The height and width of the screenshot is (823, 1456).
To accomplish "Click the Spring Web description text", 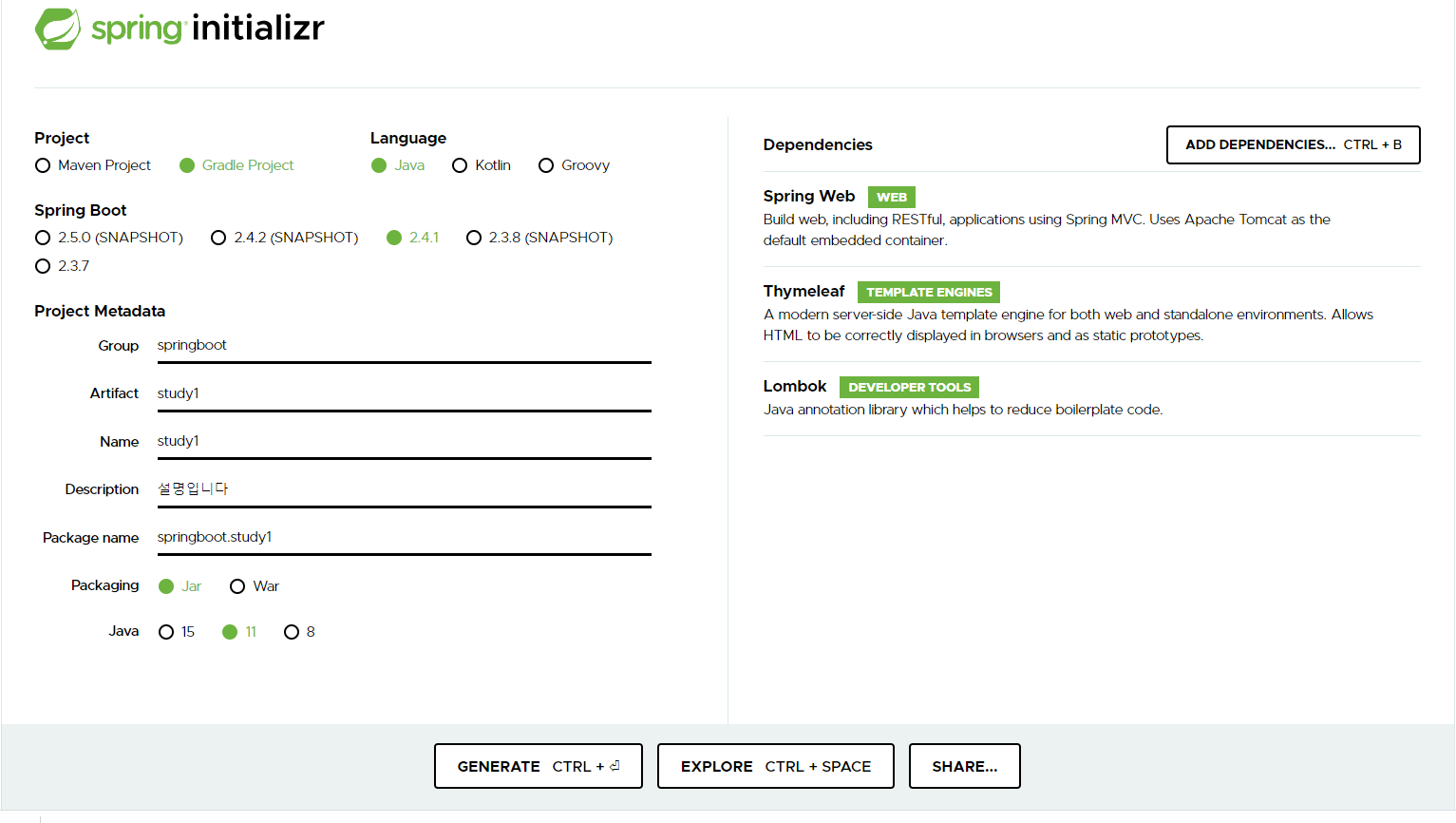I will (1047, 230).
